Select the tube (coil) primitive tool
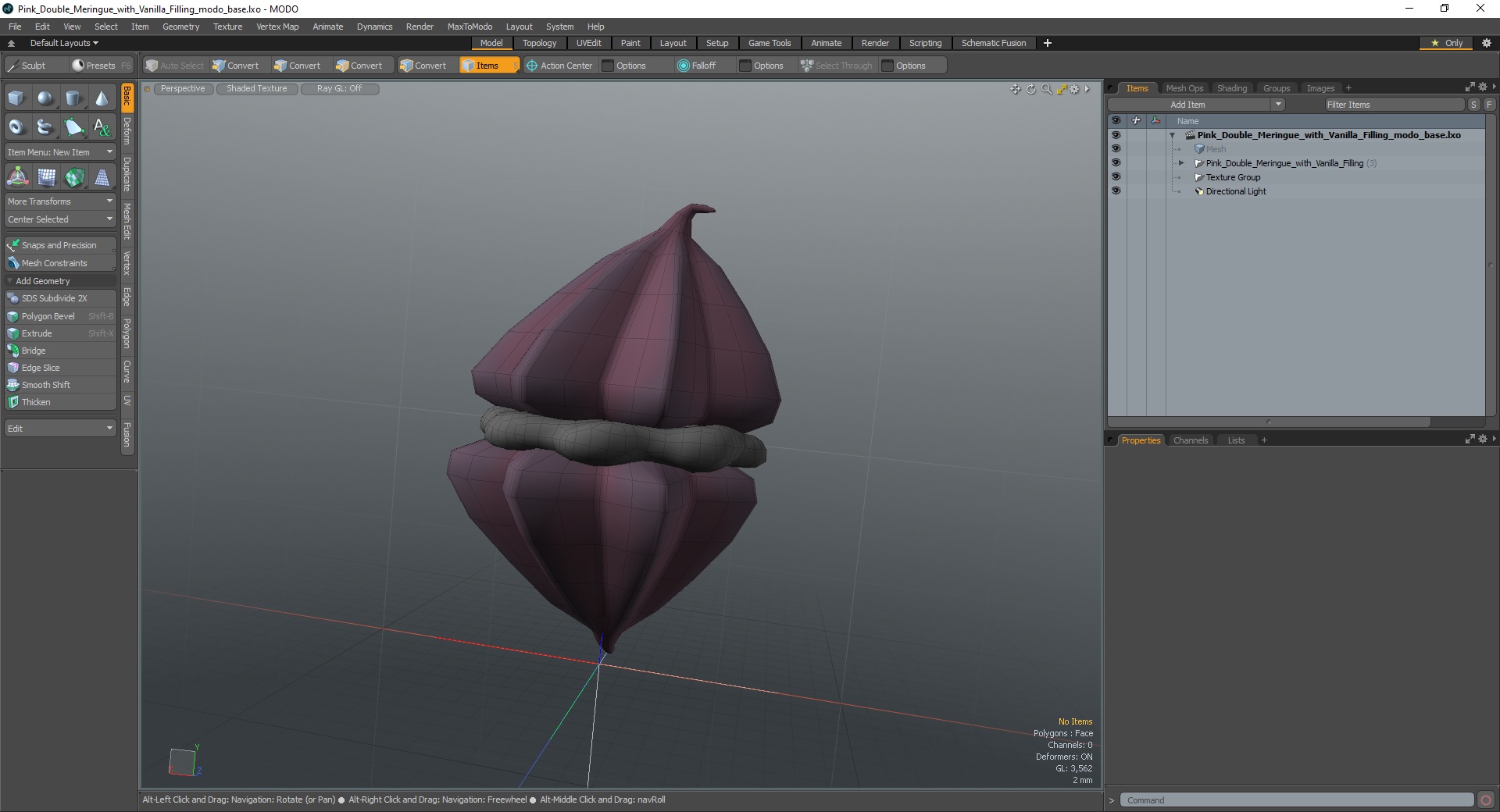1500x812 pixels. click(x=45, y=126)
